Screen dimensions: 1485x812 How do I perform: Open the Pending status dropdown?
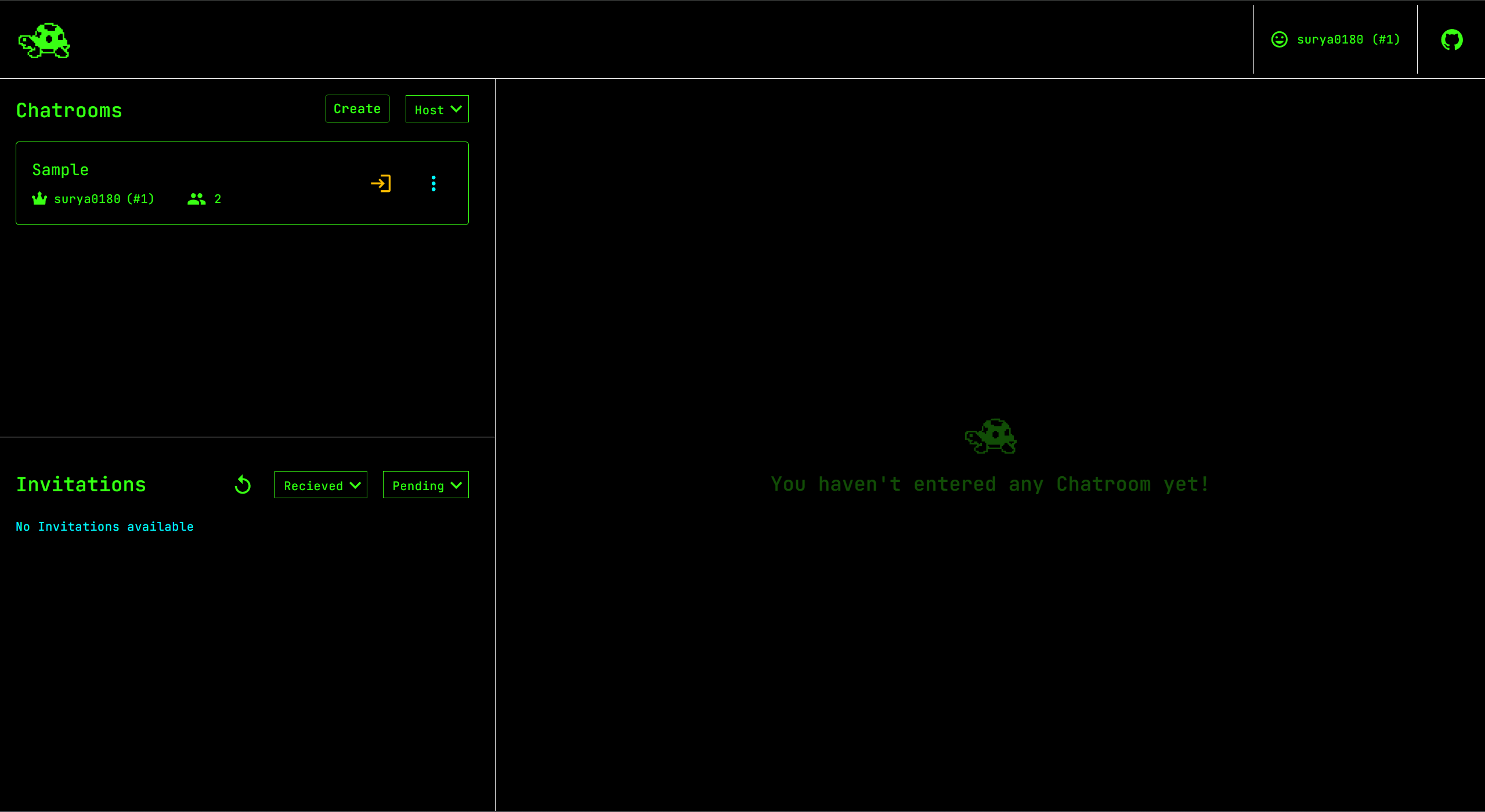pos(425,485)
